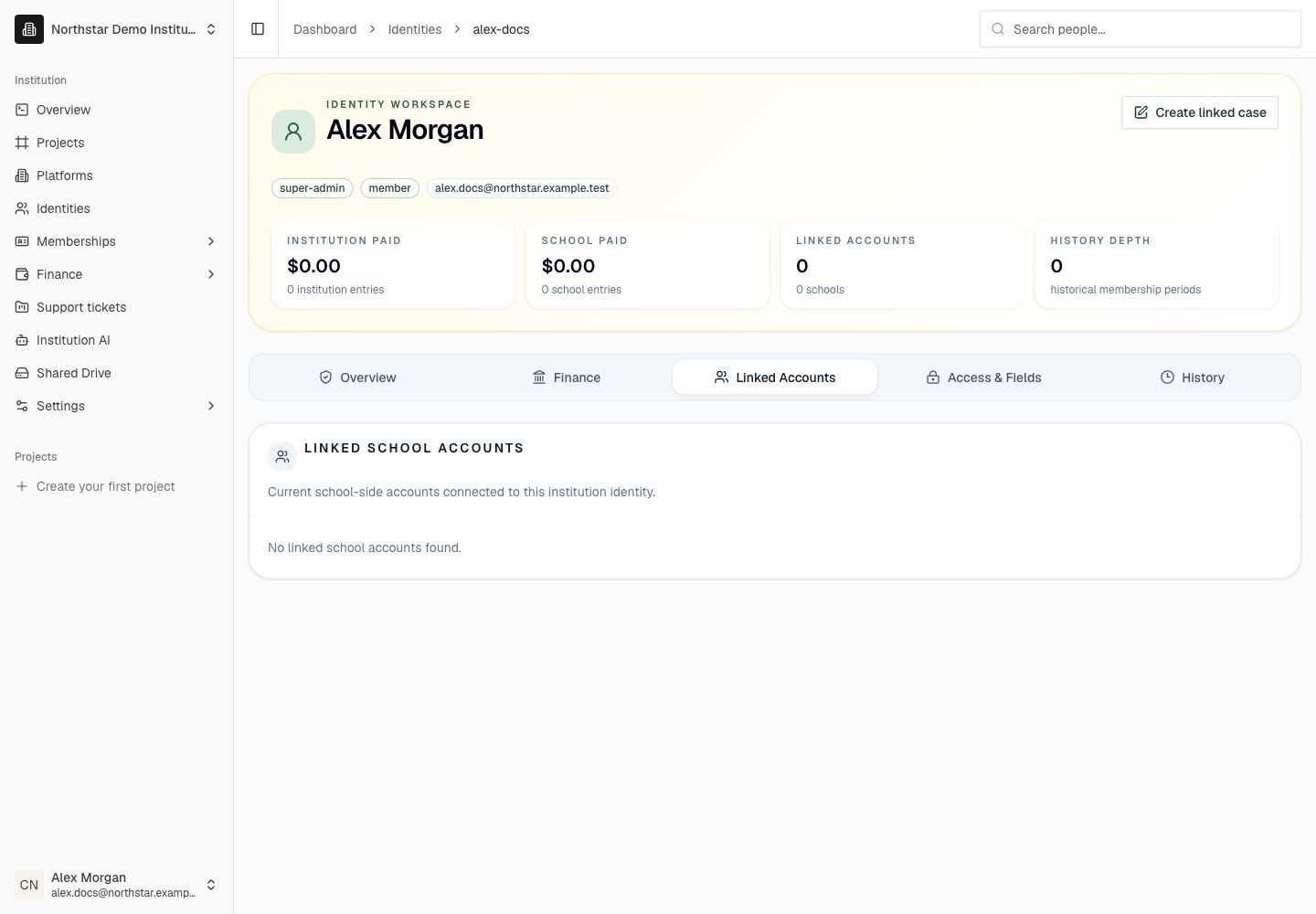The image size is (1316, 914).
Task: Expand the Settings submenu chevron
Action: 211,406
